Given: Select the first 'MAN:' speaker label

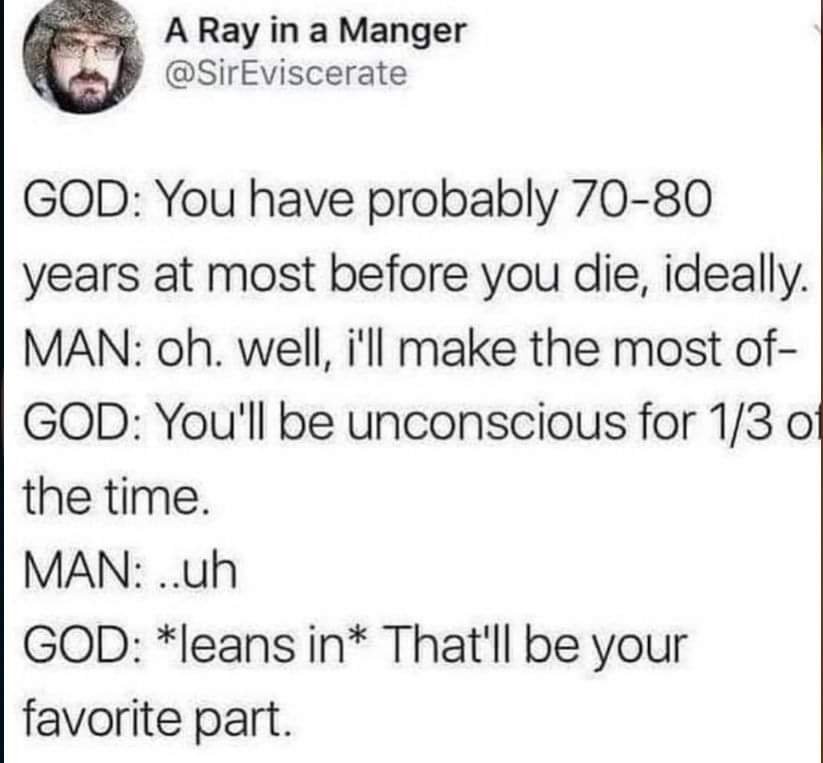Looking at the screenshot, I should (x=82, y=351).
